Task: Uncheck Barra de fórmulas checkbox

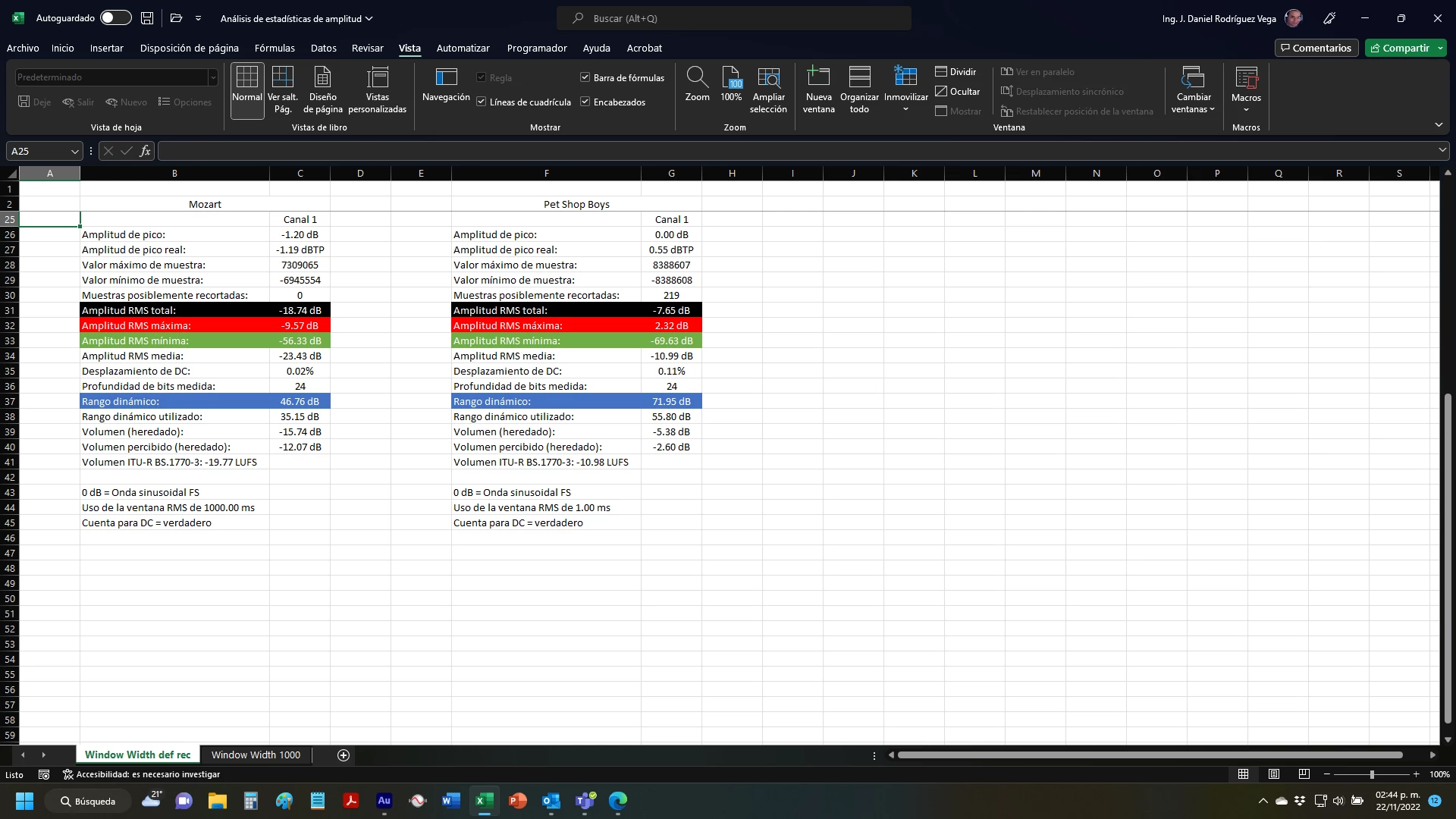Action: [x=585, y=77]
